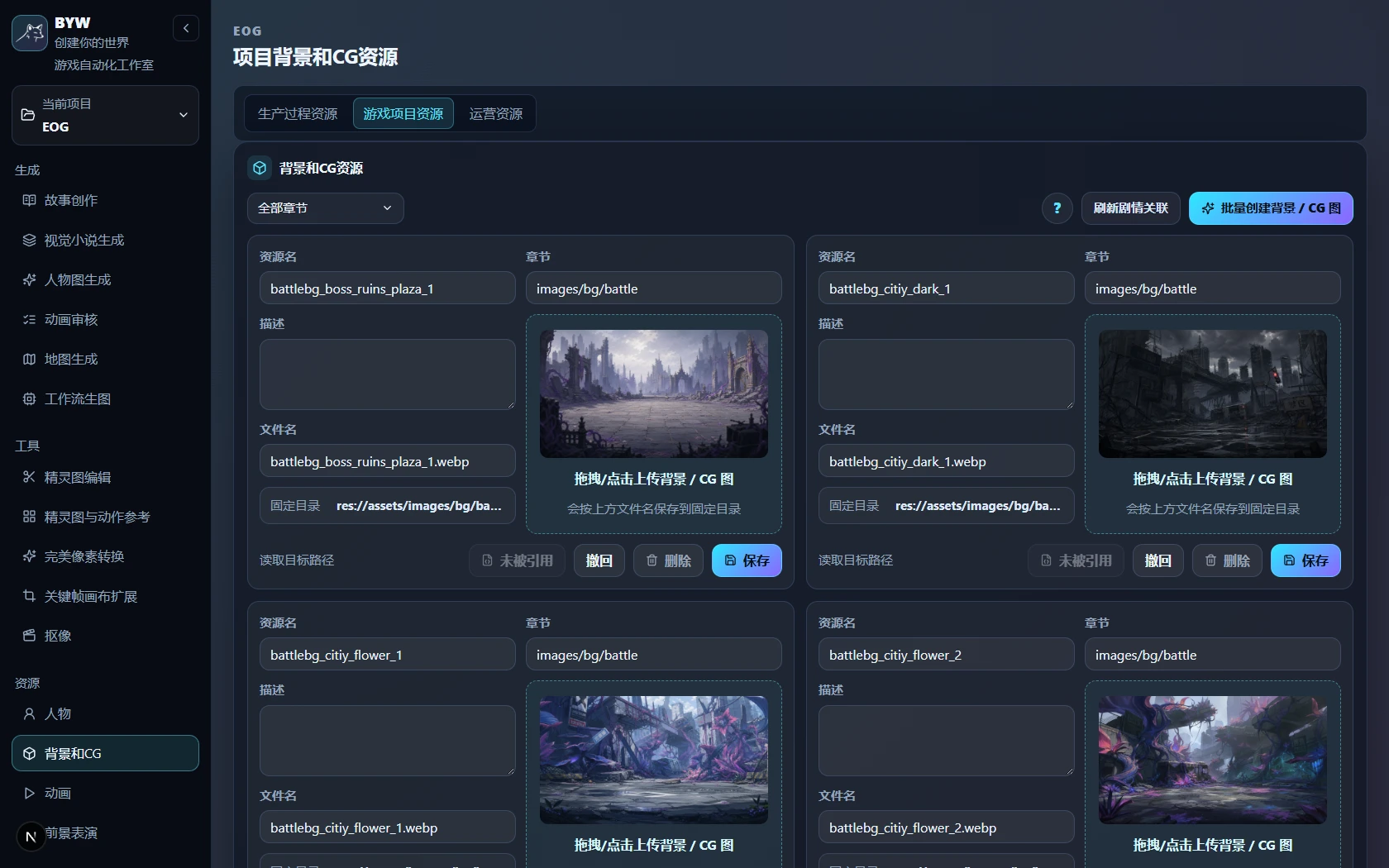Open the 精灵图编辑 tool
Image resolution: width=1389 pixels, height=868 pixels.
point(105,477)
